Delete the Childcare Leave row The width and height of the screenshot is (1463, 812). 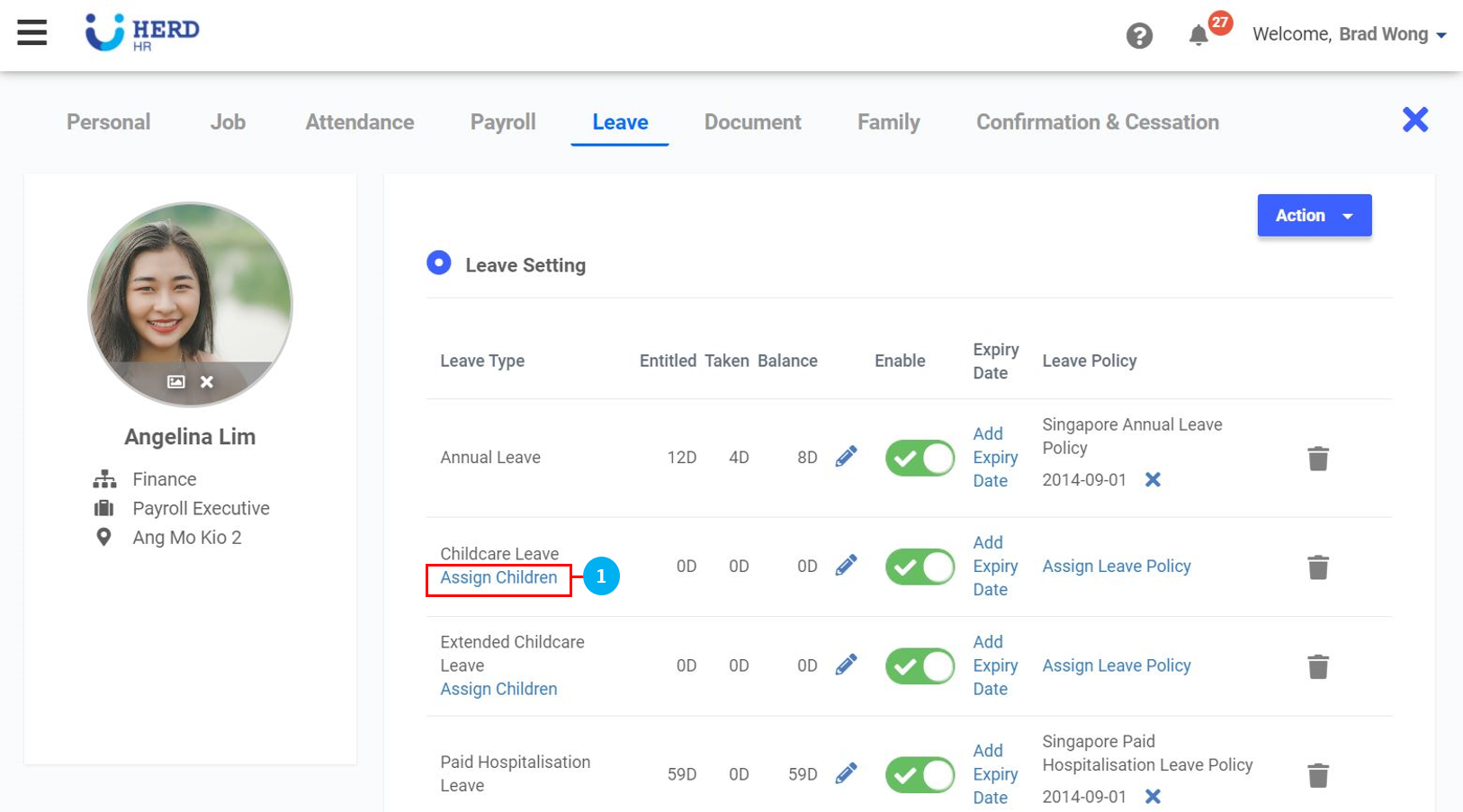pos(1317,567)
